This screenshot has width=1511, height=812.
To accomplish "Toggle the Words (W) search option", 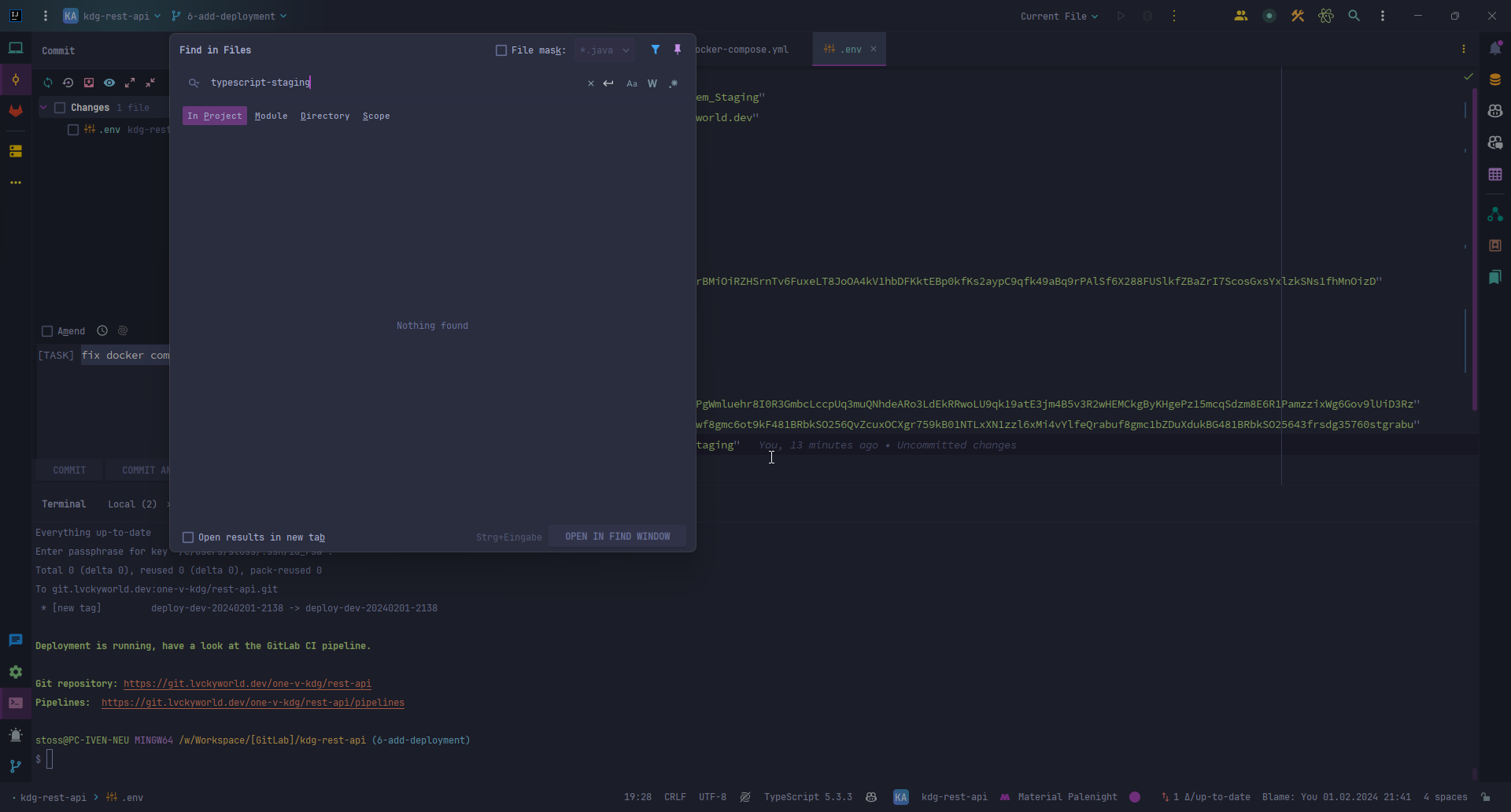I will [x=652, y=83].
